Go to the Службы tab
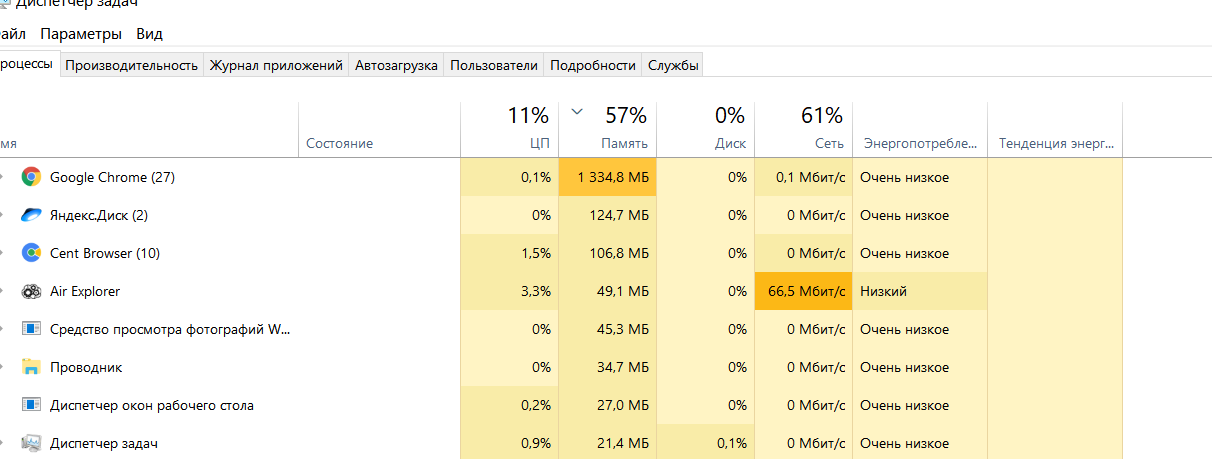 coord(673,65)
